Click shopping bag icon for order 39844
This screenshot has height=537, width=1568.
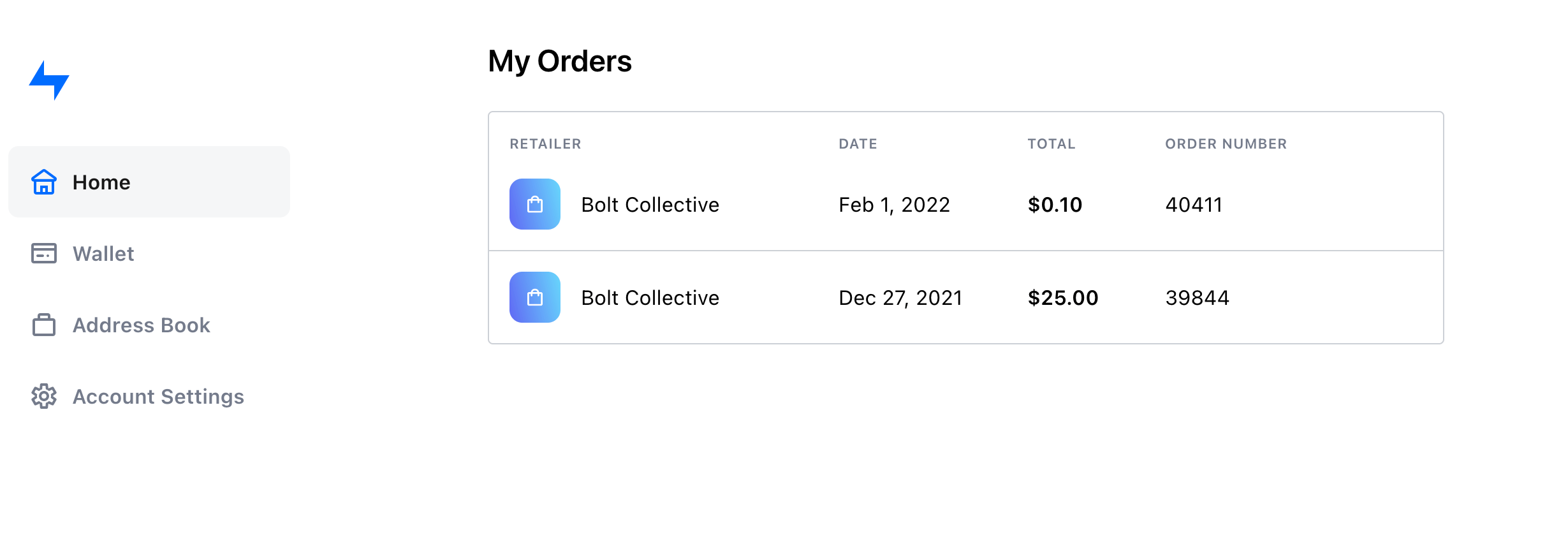click(x=535, y=297)
